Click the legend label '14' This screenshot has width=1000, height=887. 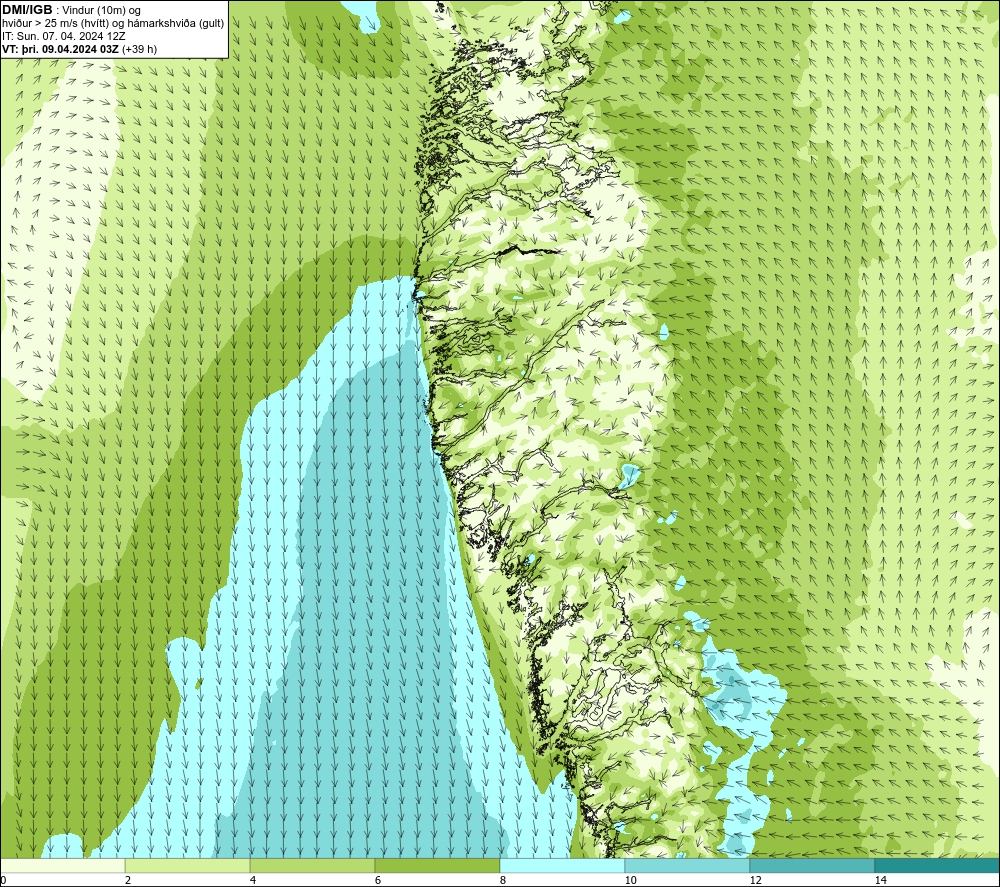880,880
